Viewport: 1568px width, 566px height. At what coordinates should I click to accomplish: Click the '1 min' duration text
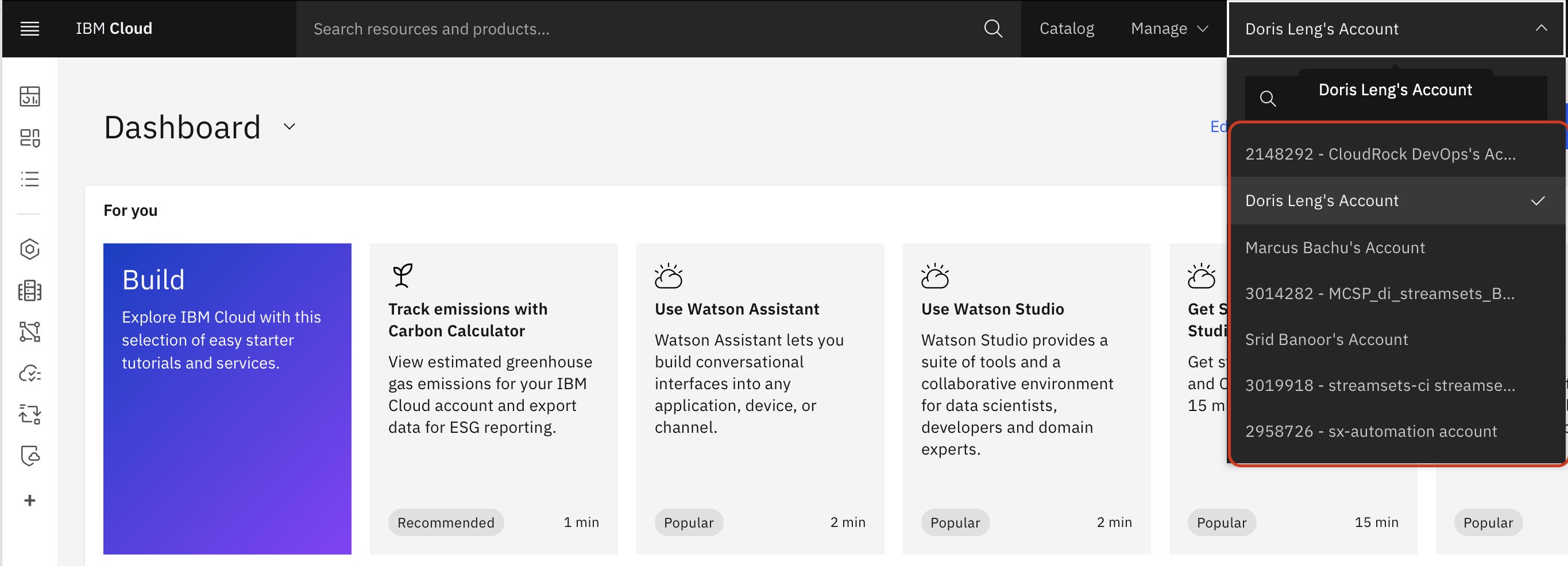click(x=581, y=522)
